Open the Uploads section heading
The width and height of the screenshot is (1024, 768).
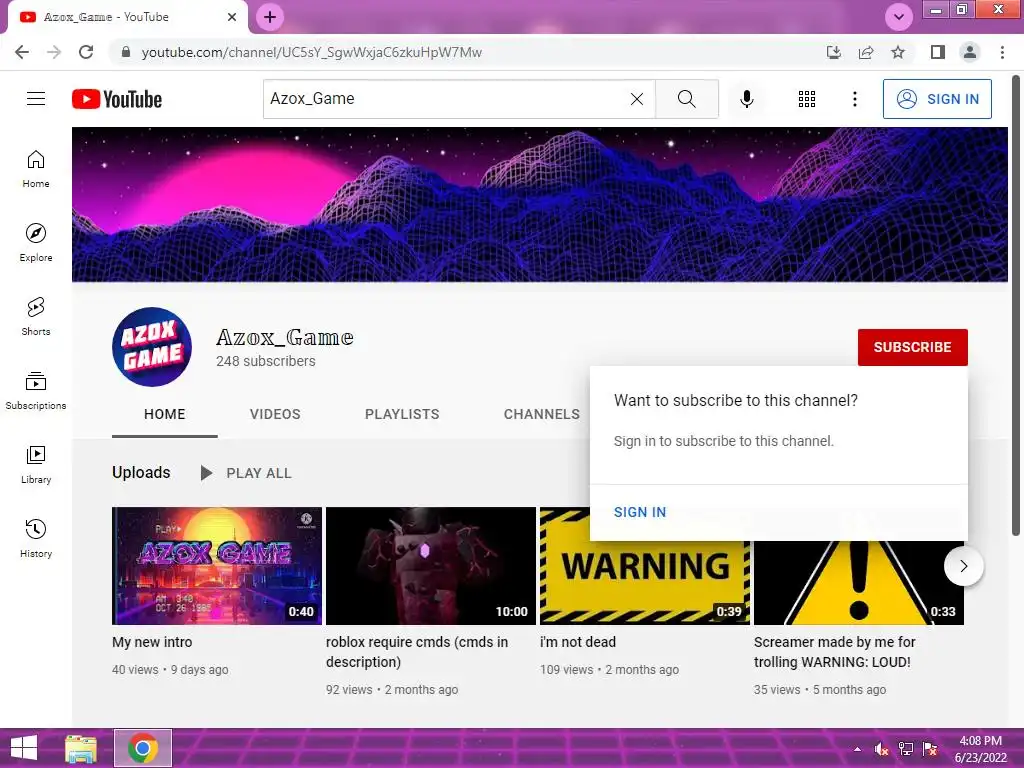coord(141,472)
